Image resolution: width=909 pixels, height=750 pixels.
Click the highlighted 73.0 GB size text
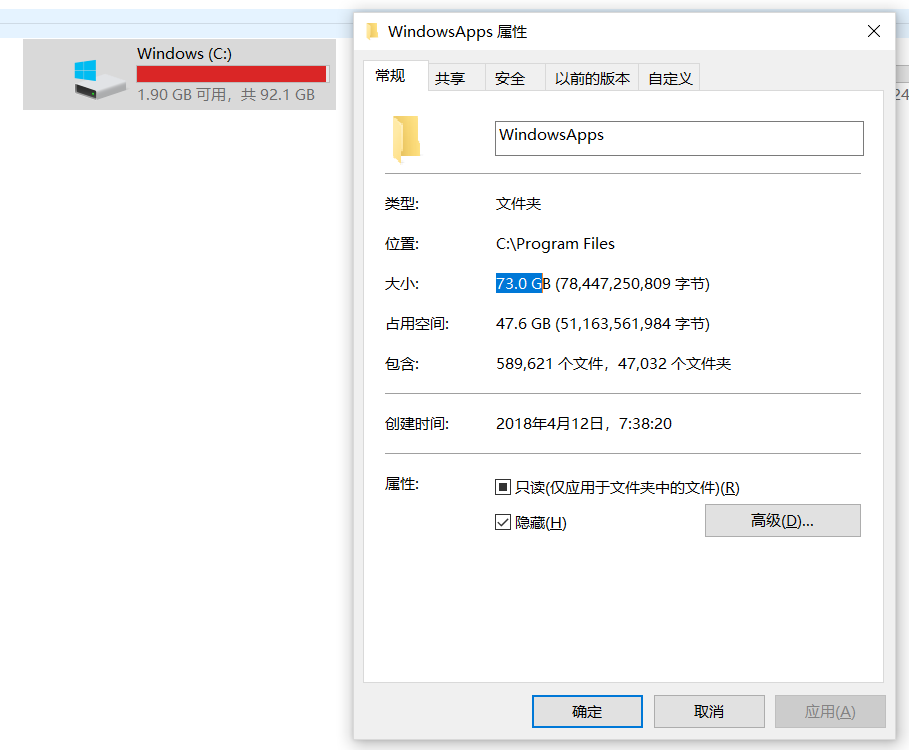point(519,283)
